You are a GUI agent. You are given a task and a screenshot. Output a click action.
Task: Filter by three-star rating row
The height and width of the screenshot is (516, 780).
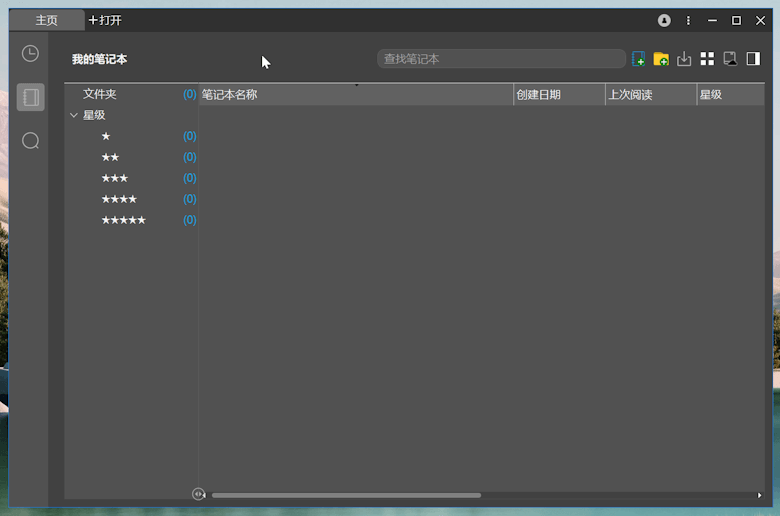(x=132, y=178)
